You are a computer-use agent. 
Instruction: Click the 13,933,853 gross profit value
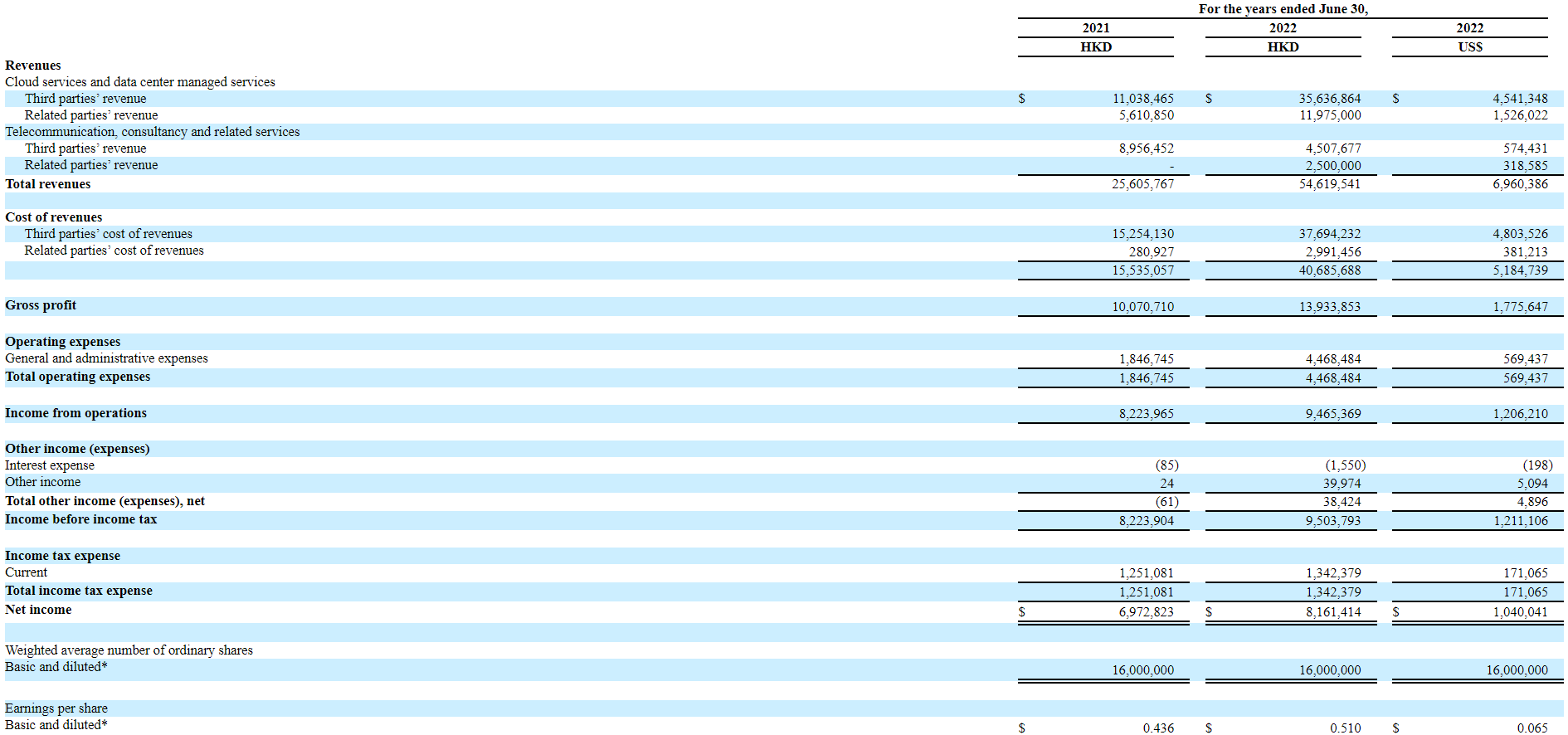click(x=1329, y=307)
